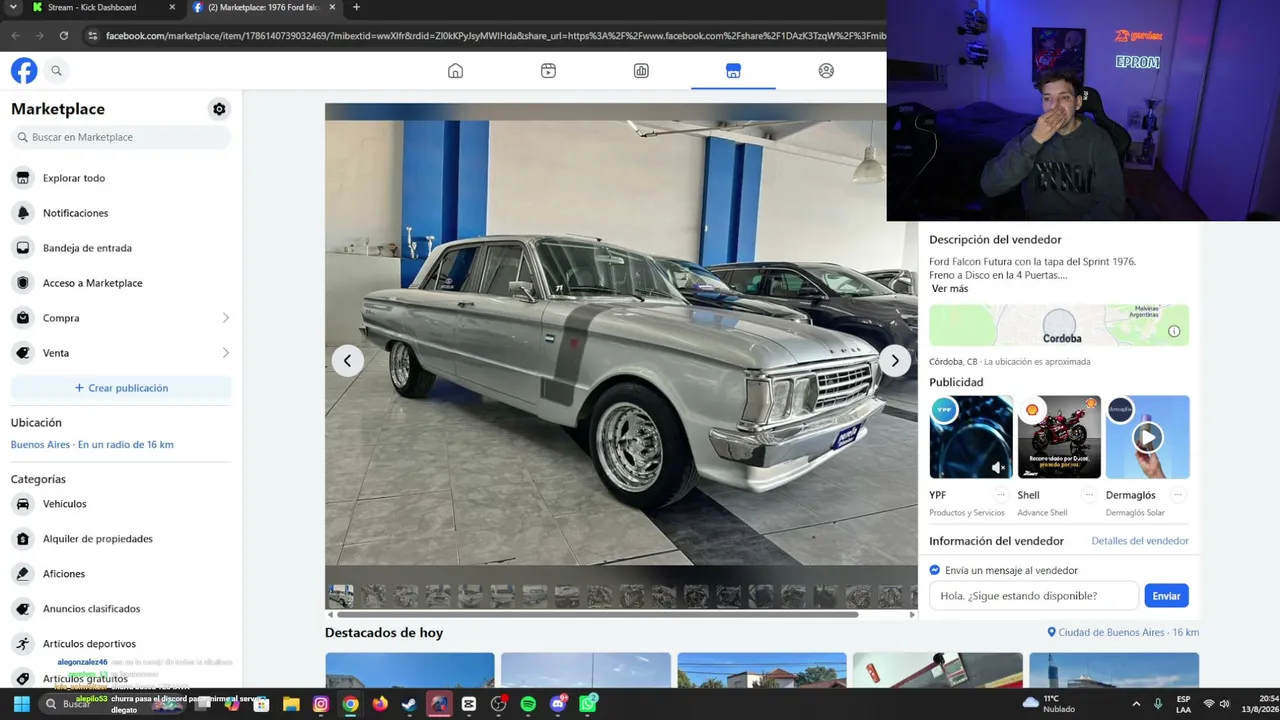Open Steam from taskbar
Image resolution: width=1280 pixels, height=720 pixels.
pos(409,704)
